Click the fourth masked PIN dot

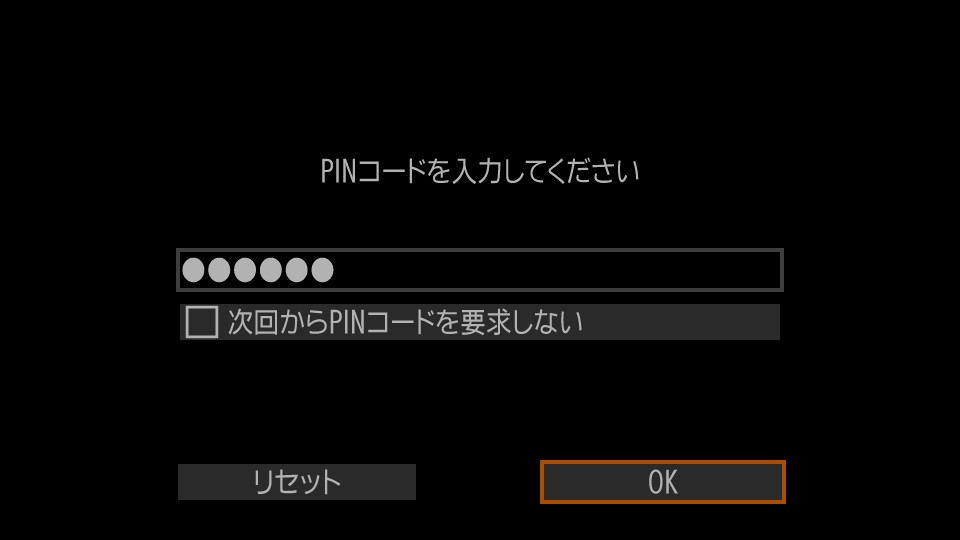[x=271, y=270]
